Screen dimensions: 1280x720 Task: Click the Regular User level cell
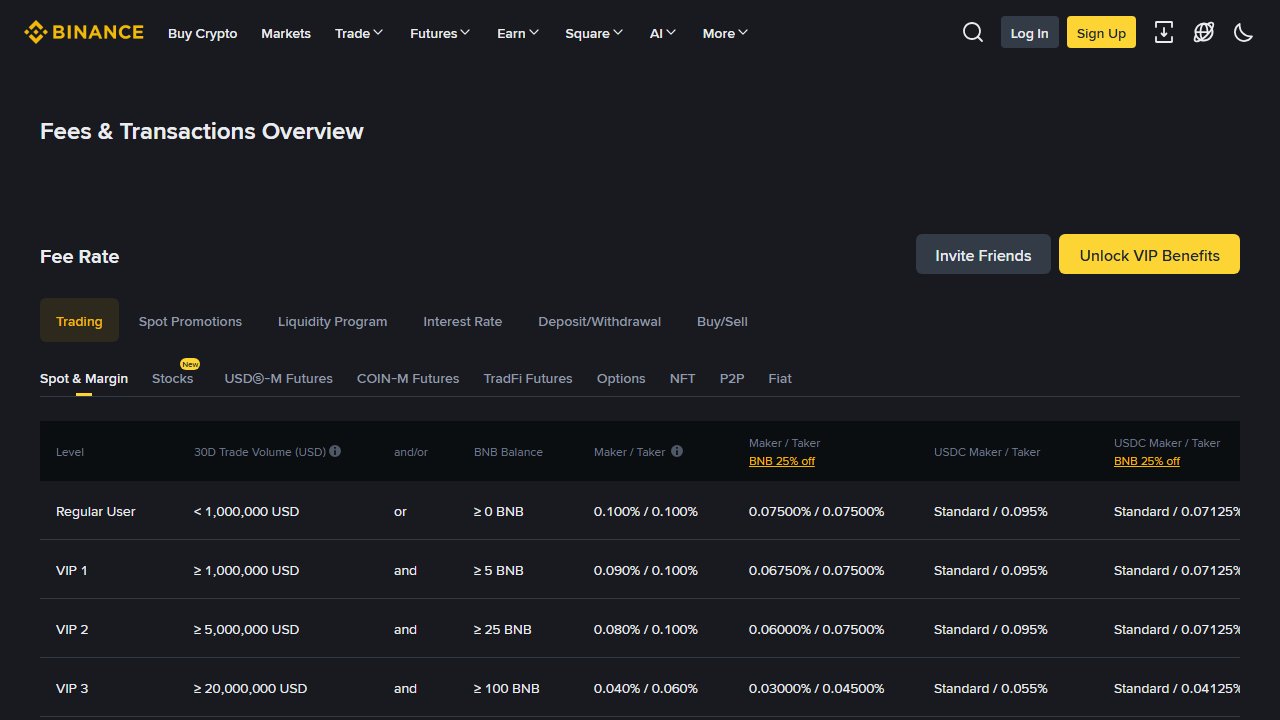tap(96, 511)
